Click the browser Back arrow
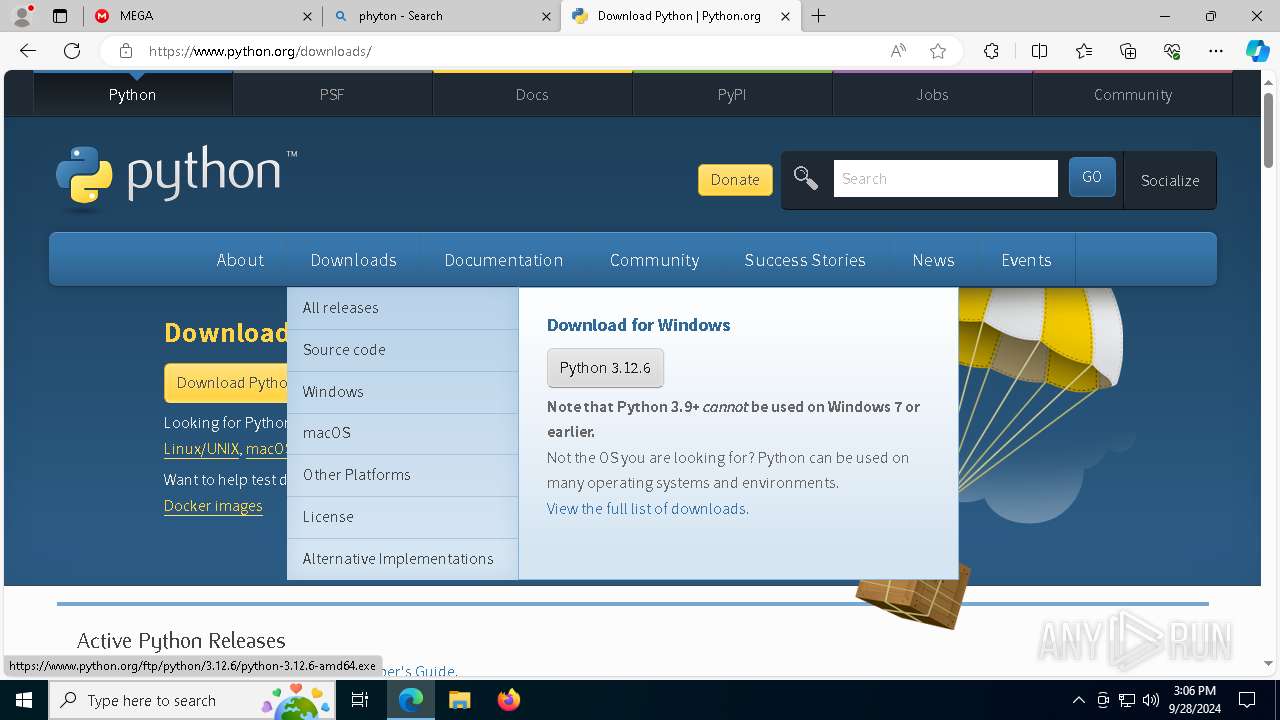1280x720 pixels. click(28, 51)
